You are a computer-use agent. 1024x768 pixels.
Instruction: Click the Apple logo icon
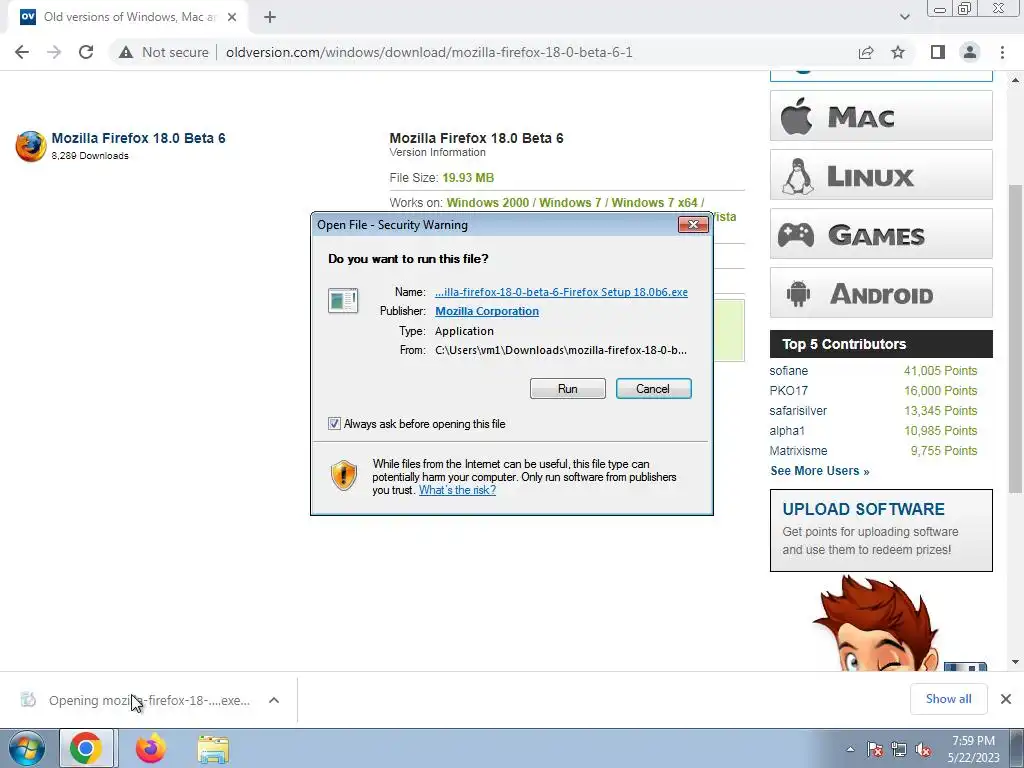(x=797, y=116)
